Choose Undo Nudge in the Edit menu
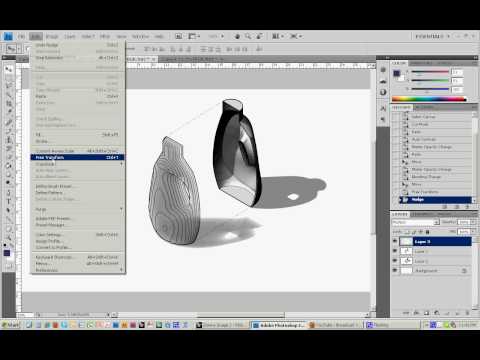Image resolution: width=480 pixels, height=360 pixels. click(x=78, y=45)
